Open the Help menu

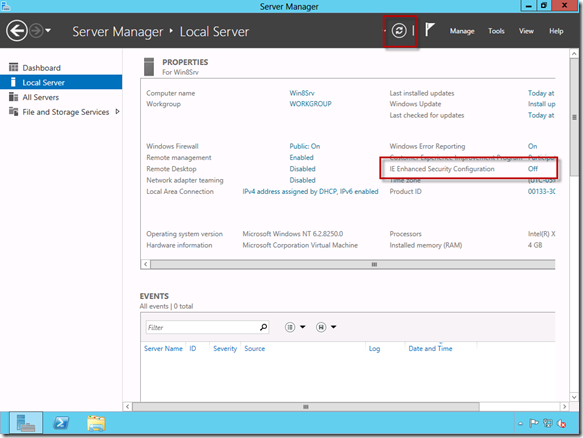pyautogui.click(x=556, y=31)
